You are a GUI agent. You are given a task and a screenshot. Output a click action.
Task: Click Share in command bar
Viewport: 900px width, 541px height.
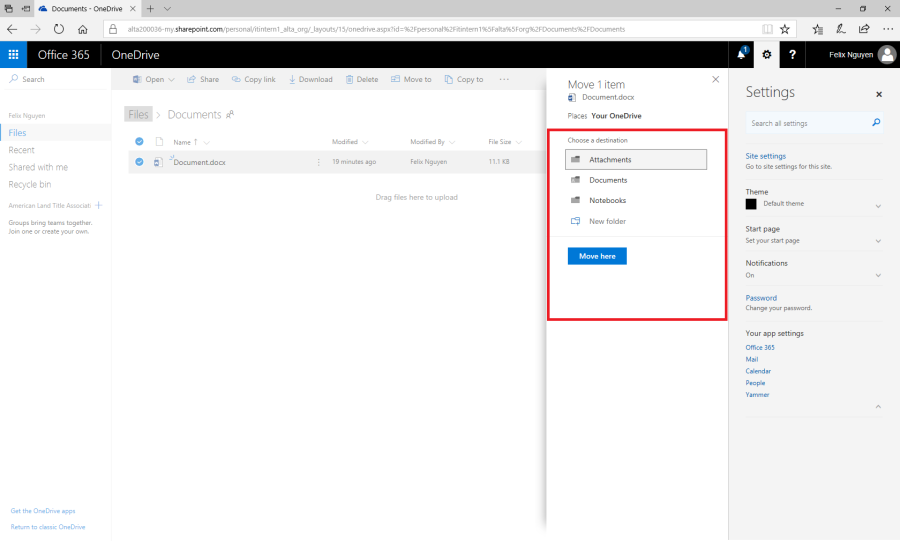(x=203, y=79)
